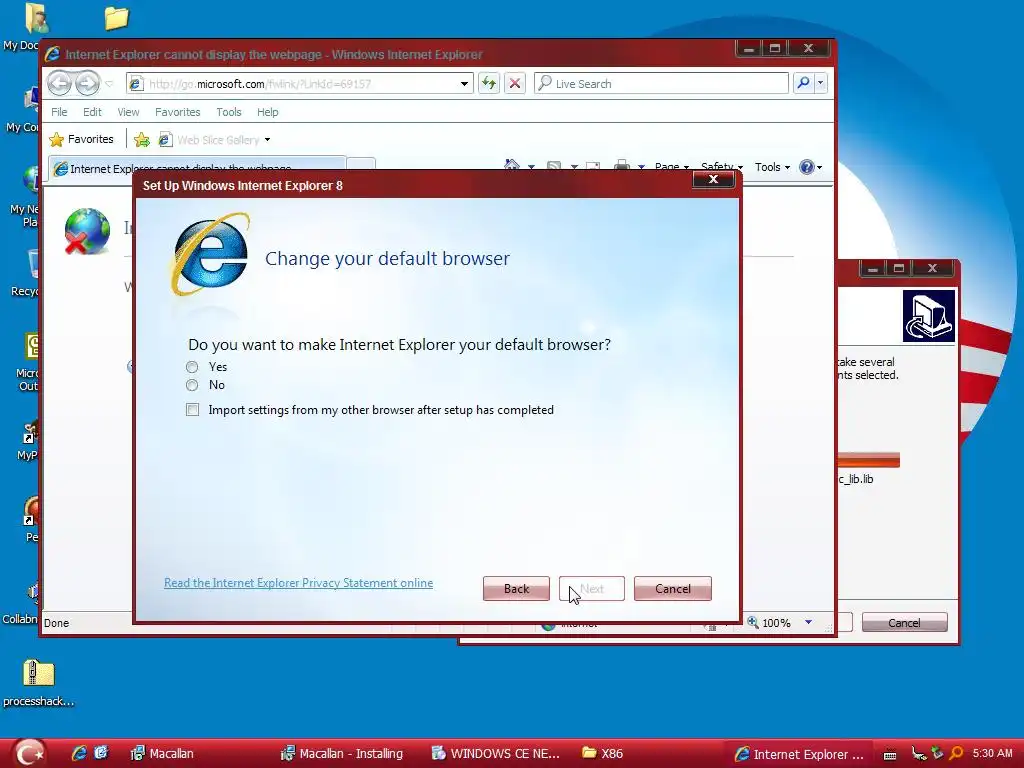1024x768 pixels.
Task: Click the second Quick Launch icon
Action: click(101, 753)
